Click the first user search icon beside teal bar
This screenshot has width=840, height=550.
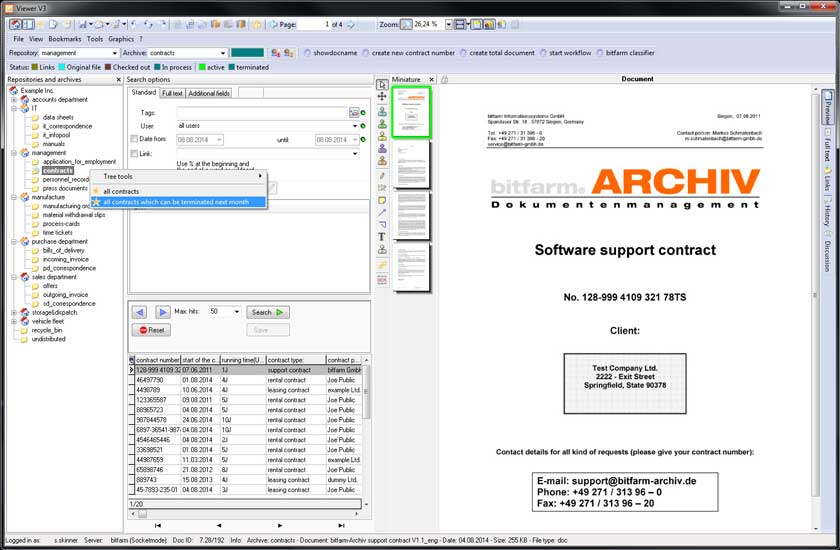tap(276, 53)
